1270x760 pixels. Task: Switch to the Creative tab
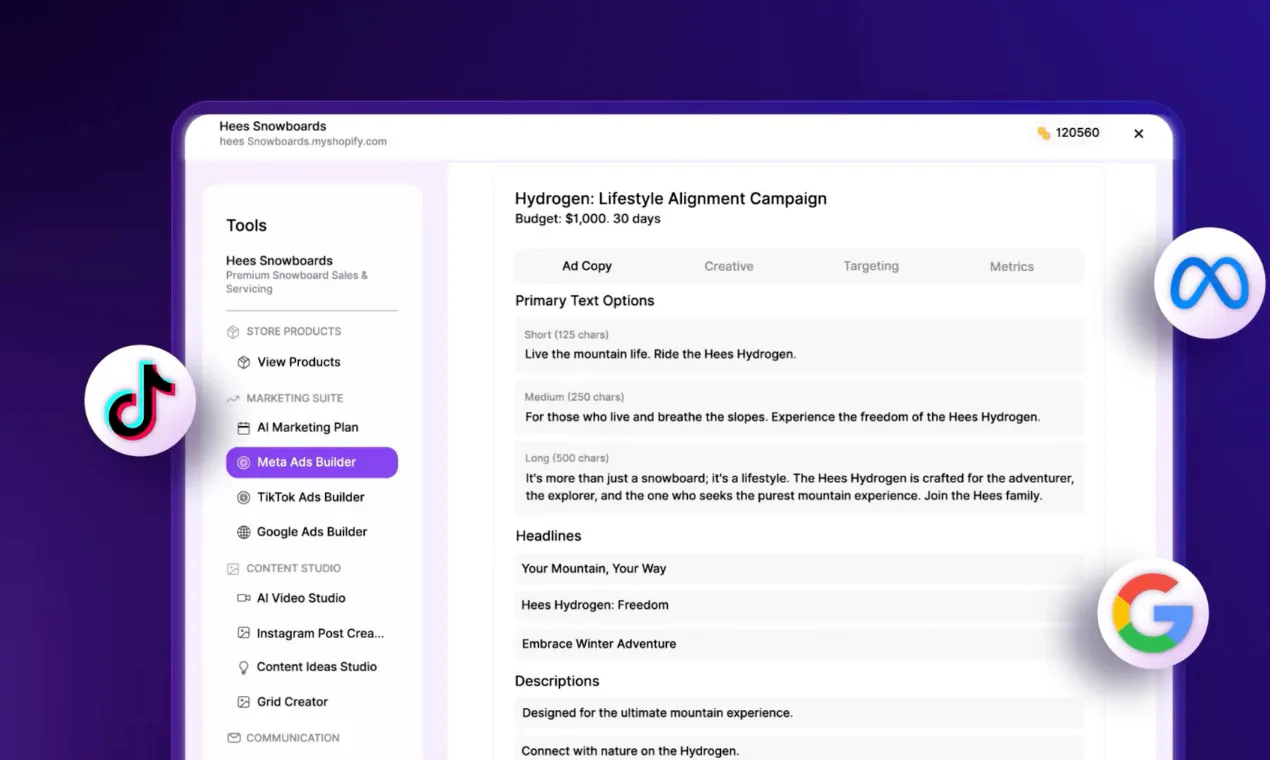pos(729,266)
